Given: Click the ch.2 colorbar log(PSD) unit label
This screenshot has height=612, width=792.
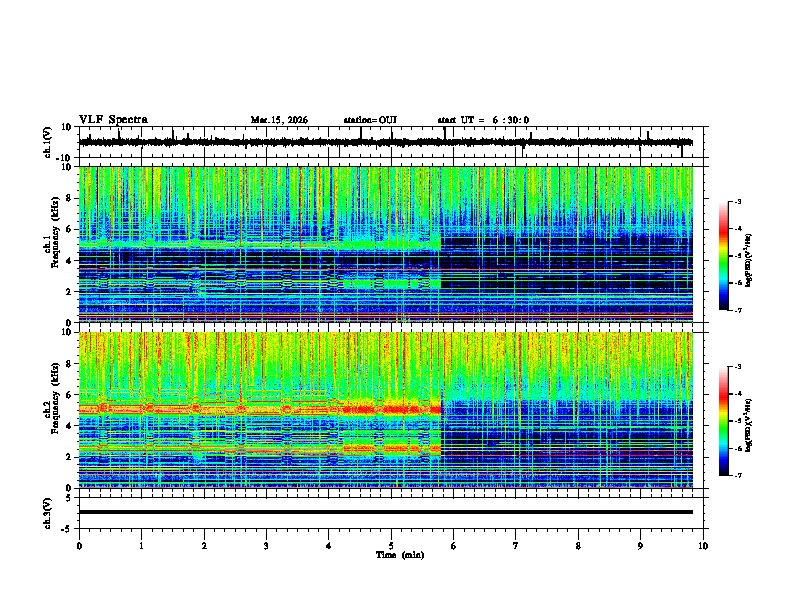Looking at the screenshot, I should [749, 425].
